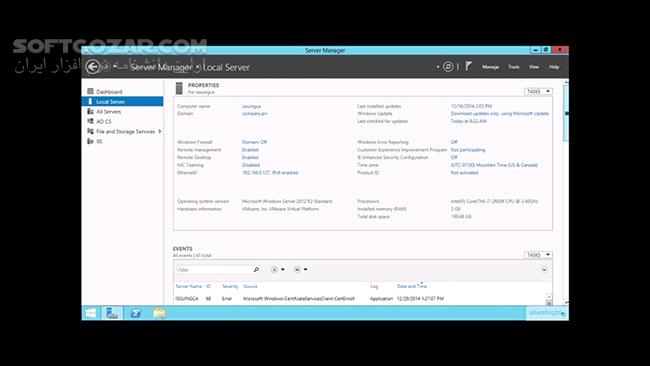Sort events by Date and Time column
The image size is (650, 366).
coord(412,286)
